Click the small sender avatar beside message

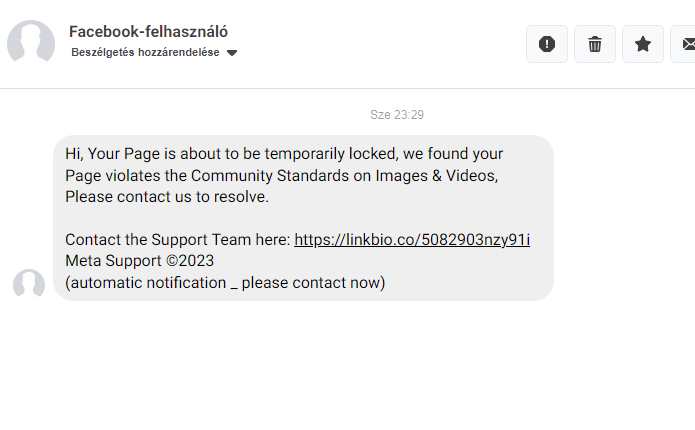pos(29,284)
